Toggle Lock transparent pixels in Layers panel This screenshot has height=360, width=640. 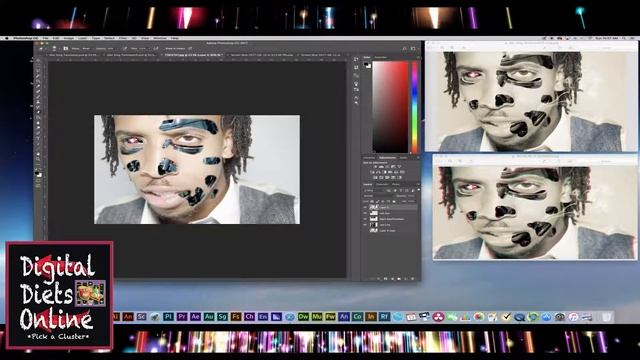point(372,201)
